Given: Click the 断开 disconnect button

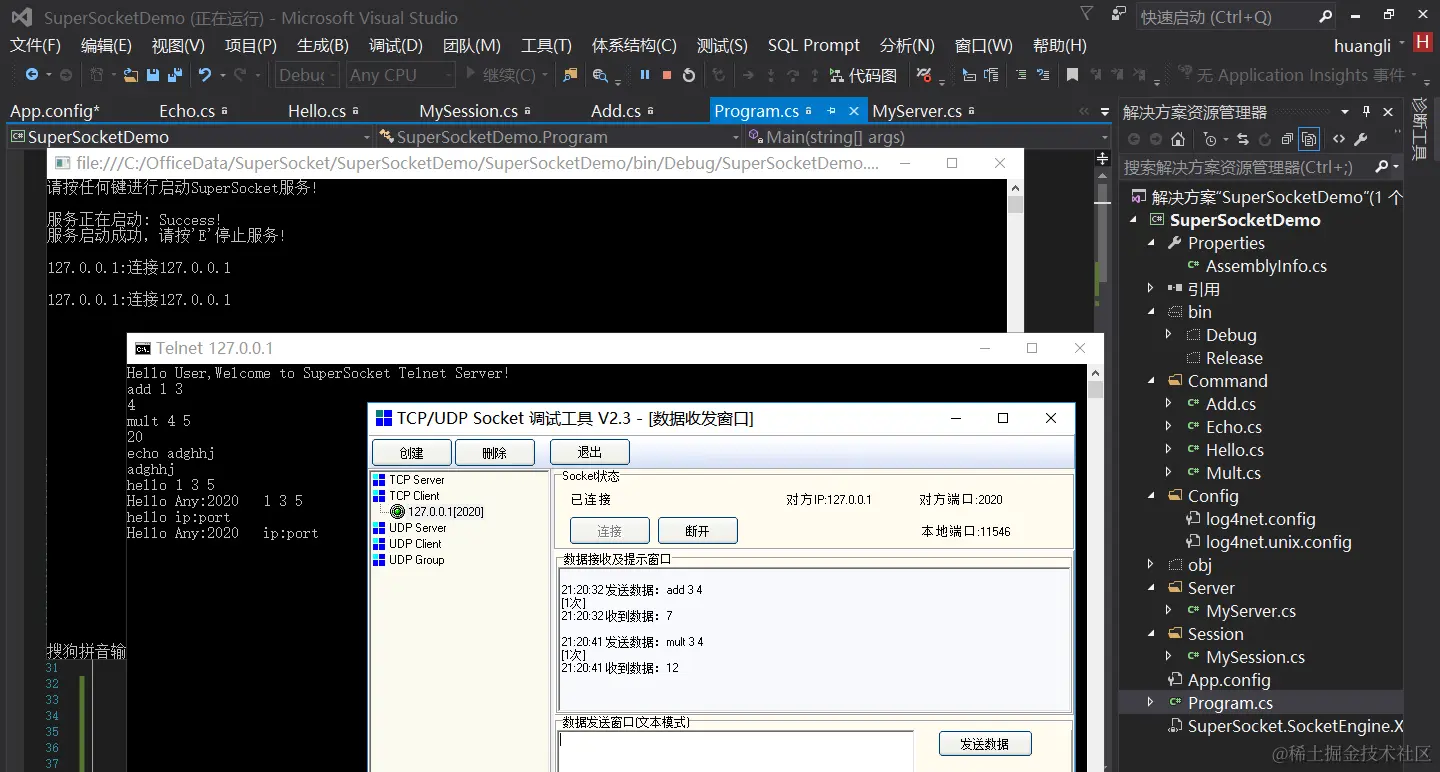Looking at the screenshot, I should click(x=698, y=531).
